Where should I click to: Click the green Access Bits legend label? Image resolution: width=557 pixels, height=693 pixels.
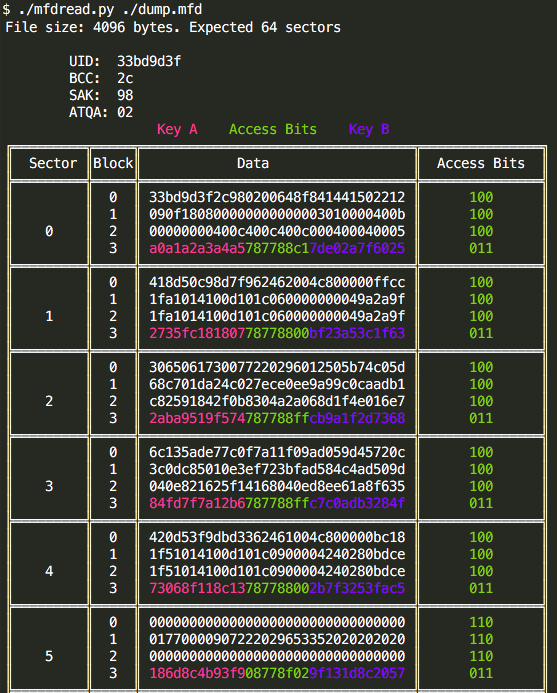(x=273, y=129)
